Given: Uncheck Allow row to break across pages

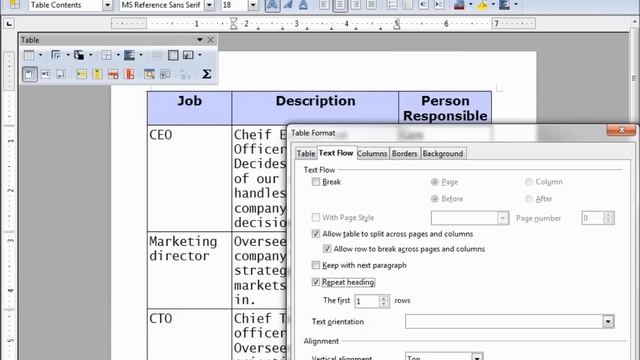Looking at the screenshot, I should pos(327,249).
